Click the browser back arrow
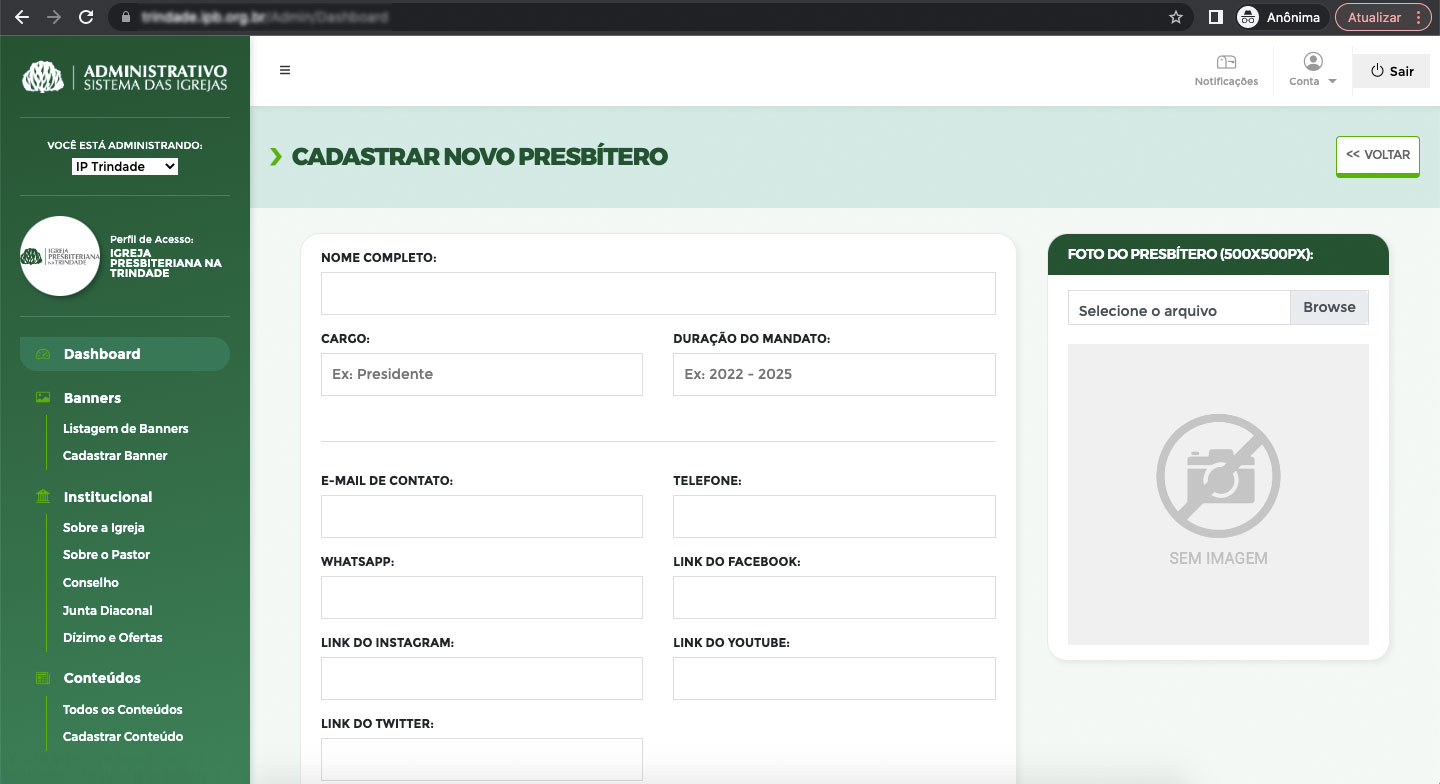Image resolution: width=1440 pixels, height=784 pixels. click(22, 17)
